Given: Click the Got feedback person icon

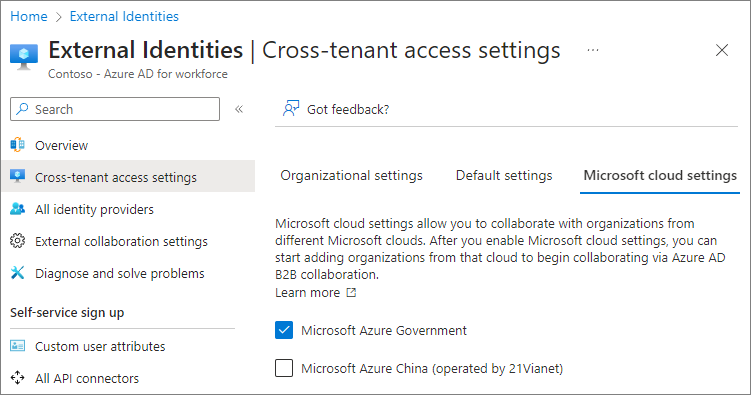Looking at the screenshot, I should [x=291, y=109].
